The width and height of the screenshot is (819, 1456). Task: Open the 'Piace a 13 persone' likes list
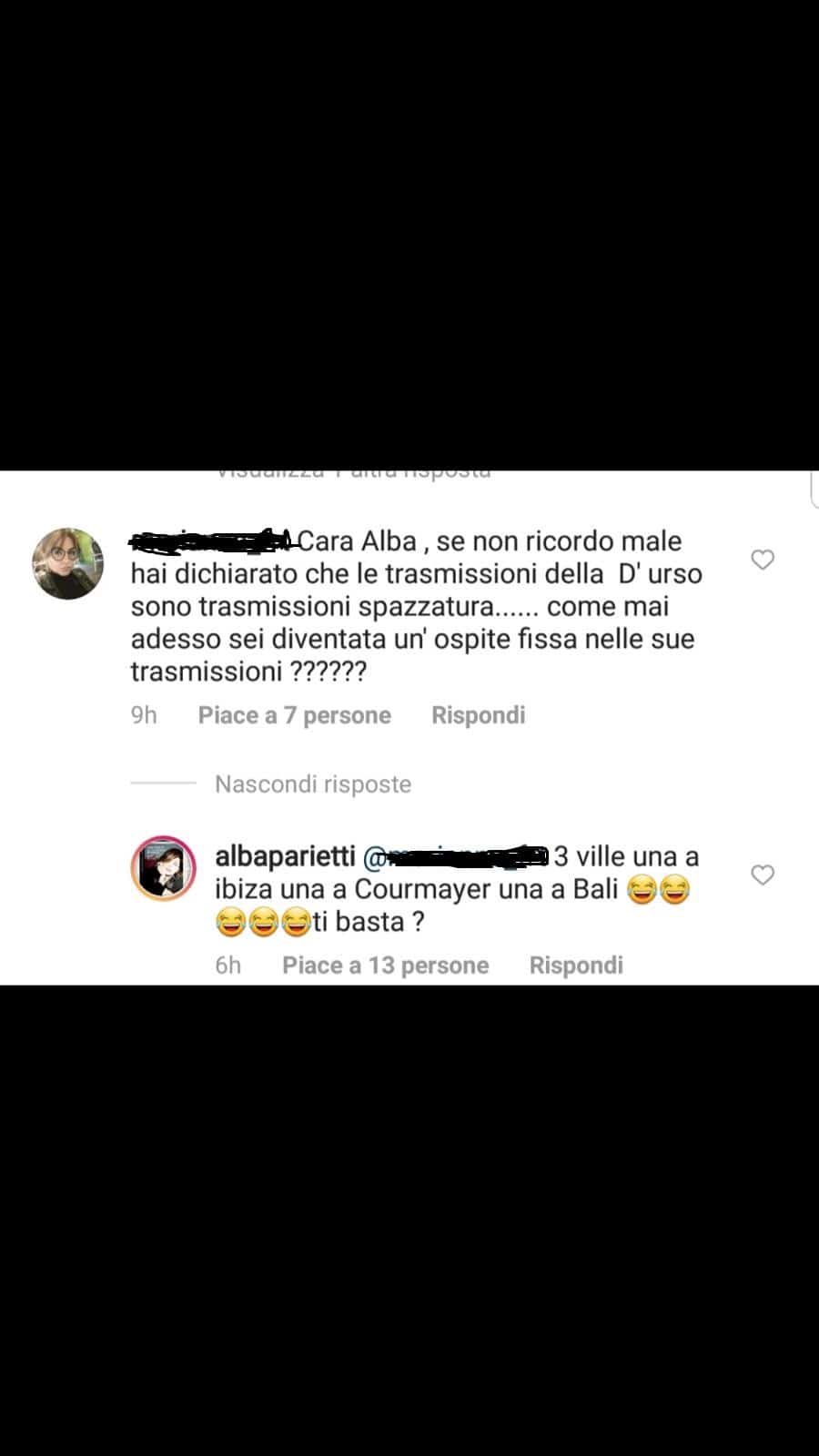386,966
